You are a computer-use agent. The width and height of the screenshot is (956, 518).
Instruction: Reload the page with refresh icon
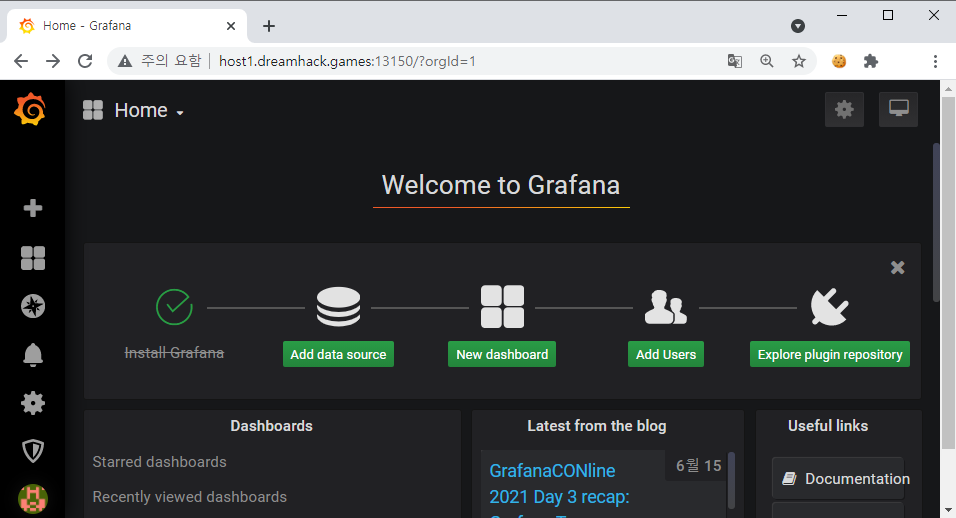coord(85,61)
